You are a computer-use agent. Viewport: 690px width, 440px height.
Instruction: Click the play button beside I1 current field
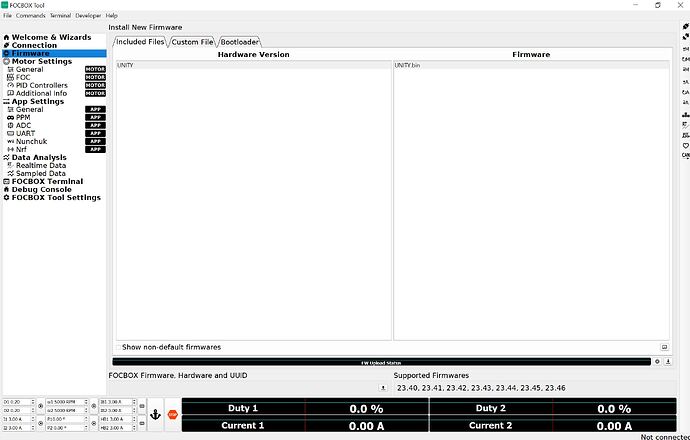tap(40, 423)
